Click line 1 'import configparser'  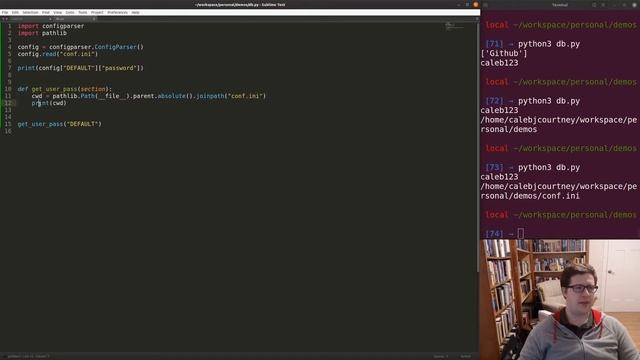pos(51,26)
